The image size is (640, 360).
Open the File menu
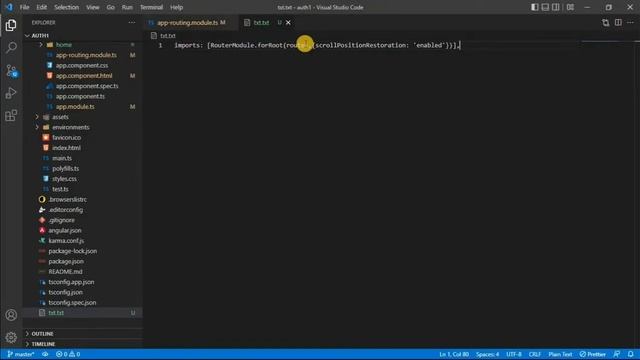[24, 7]
